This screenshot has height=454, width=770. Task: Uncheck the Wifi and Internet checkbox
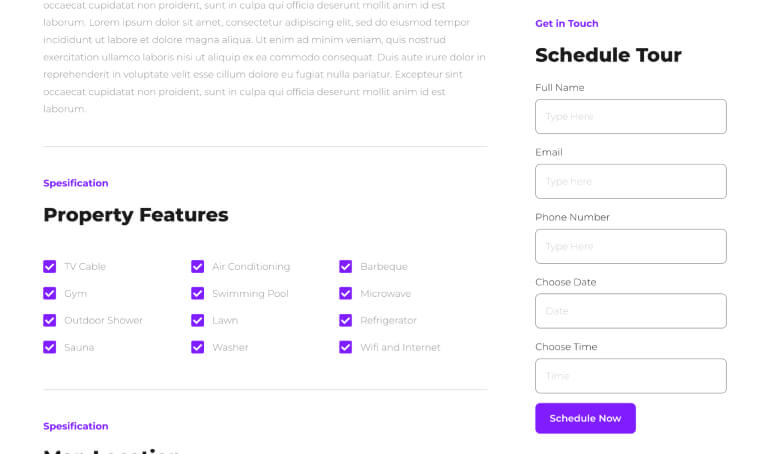pyautogui.click(x=345, y=348)
